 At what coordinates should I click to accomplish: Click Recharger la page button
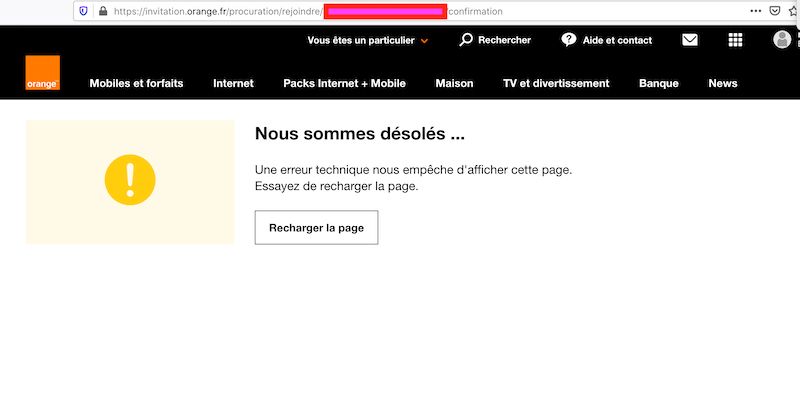316,228
